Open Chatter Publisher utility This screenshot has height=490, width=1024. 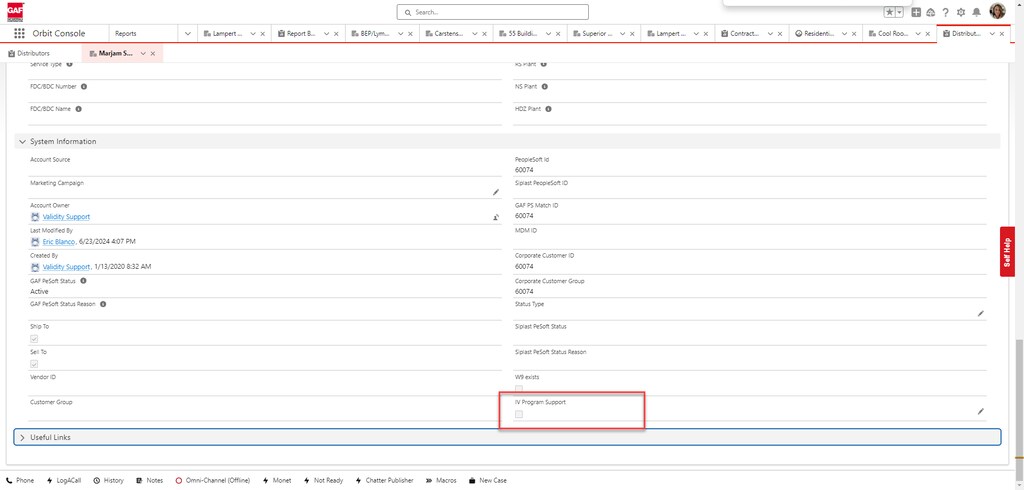click(385, 480)
